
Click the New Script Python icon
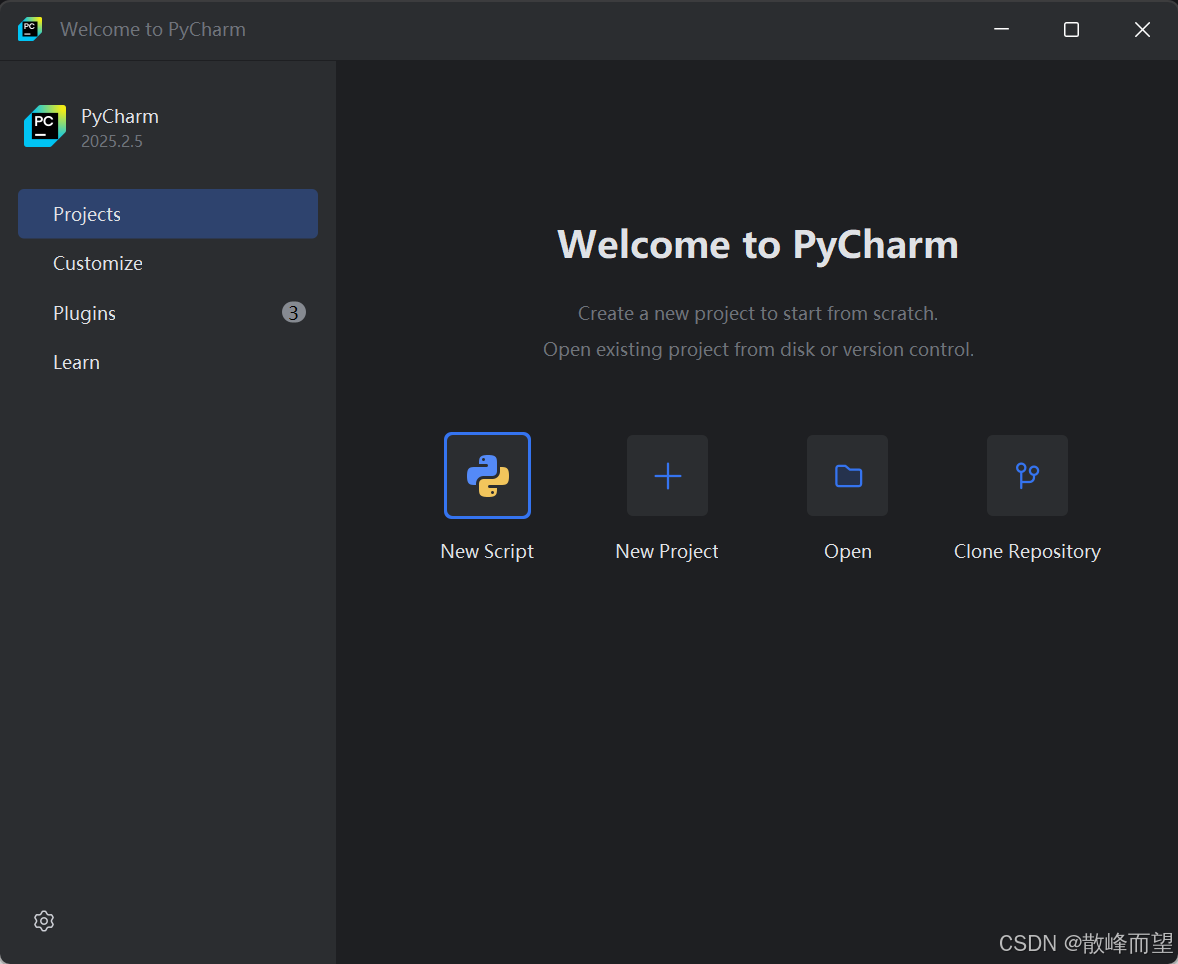488,476
